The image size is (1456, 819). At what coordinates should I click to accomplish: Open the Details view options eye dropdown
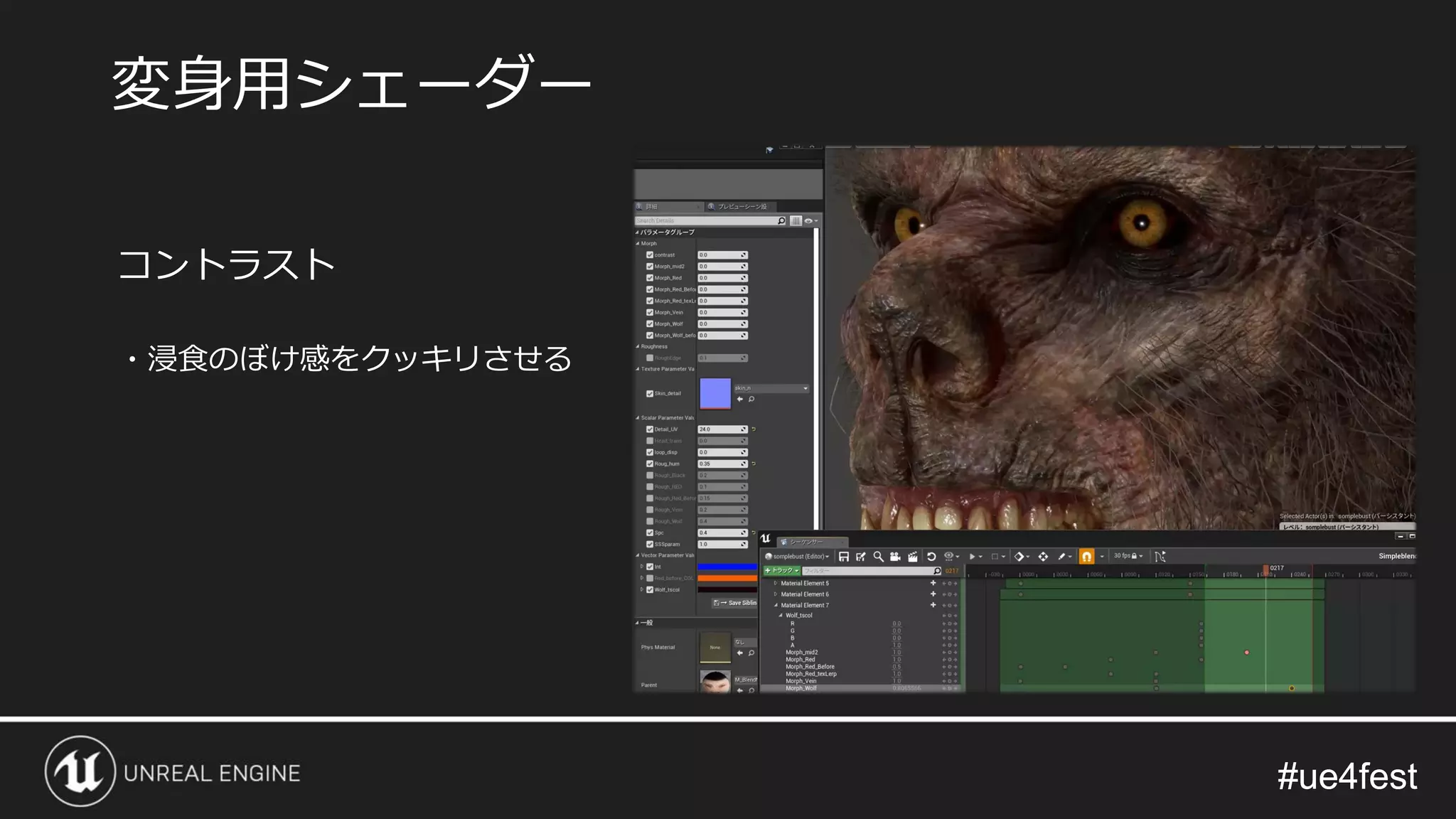pyautogui.click(x=810, y=221)
